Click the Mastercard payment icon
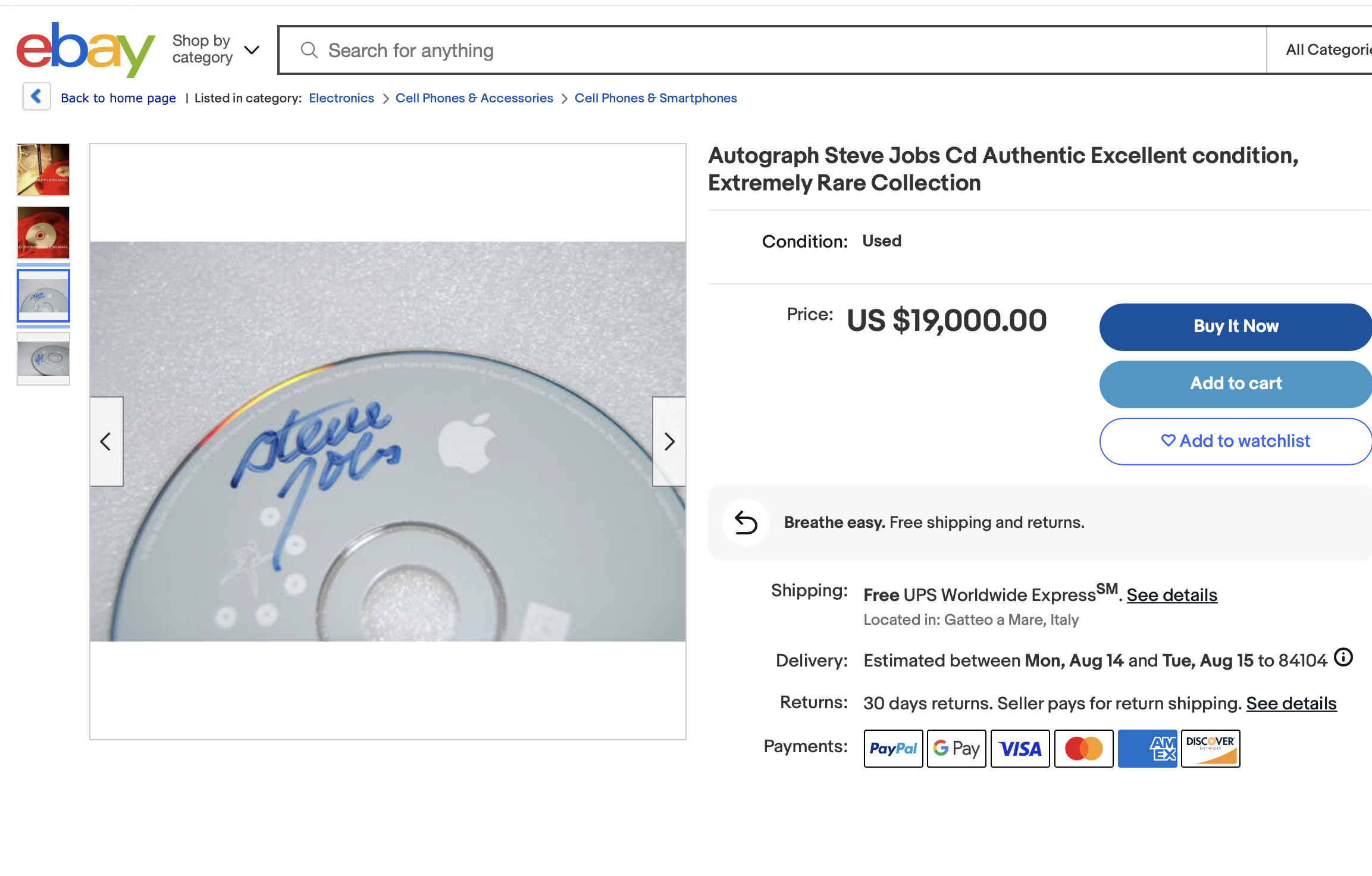 (x=1083, y=749)
